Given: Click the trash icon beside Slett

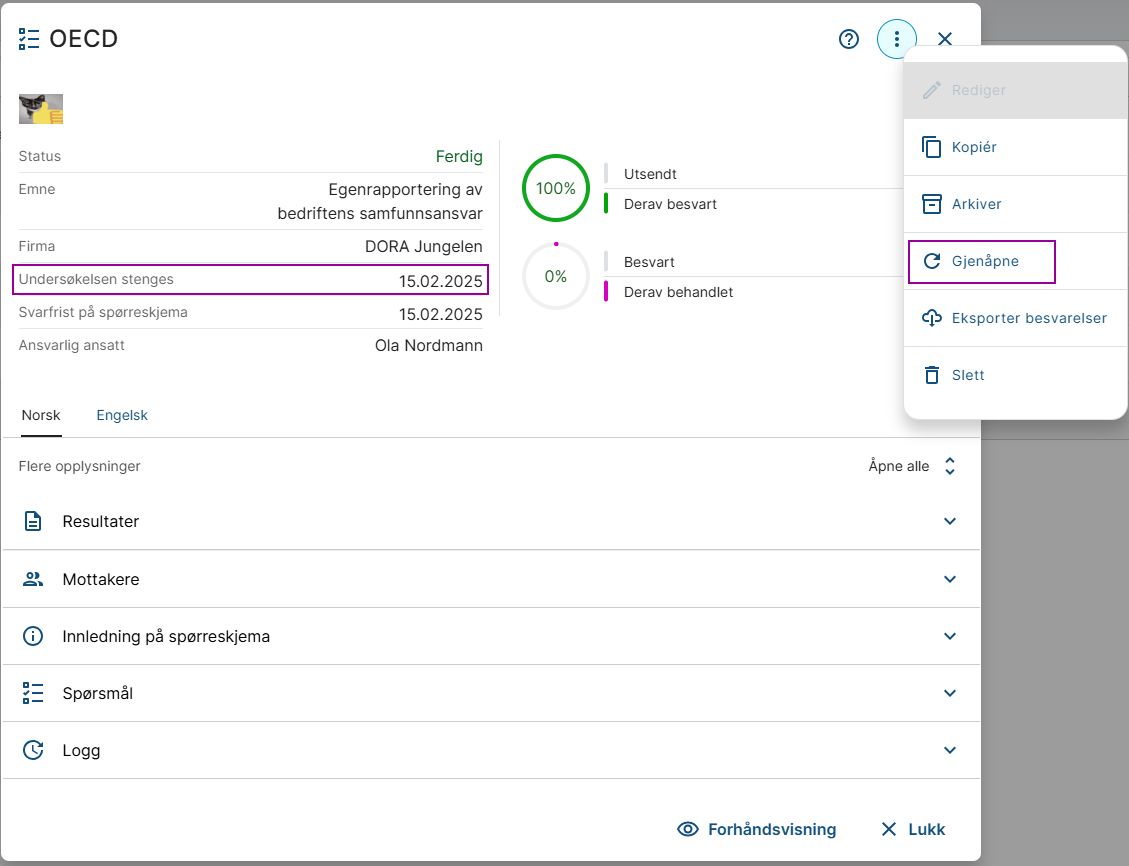Looking at the screenshot, I should (932, 375).
